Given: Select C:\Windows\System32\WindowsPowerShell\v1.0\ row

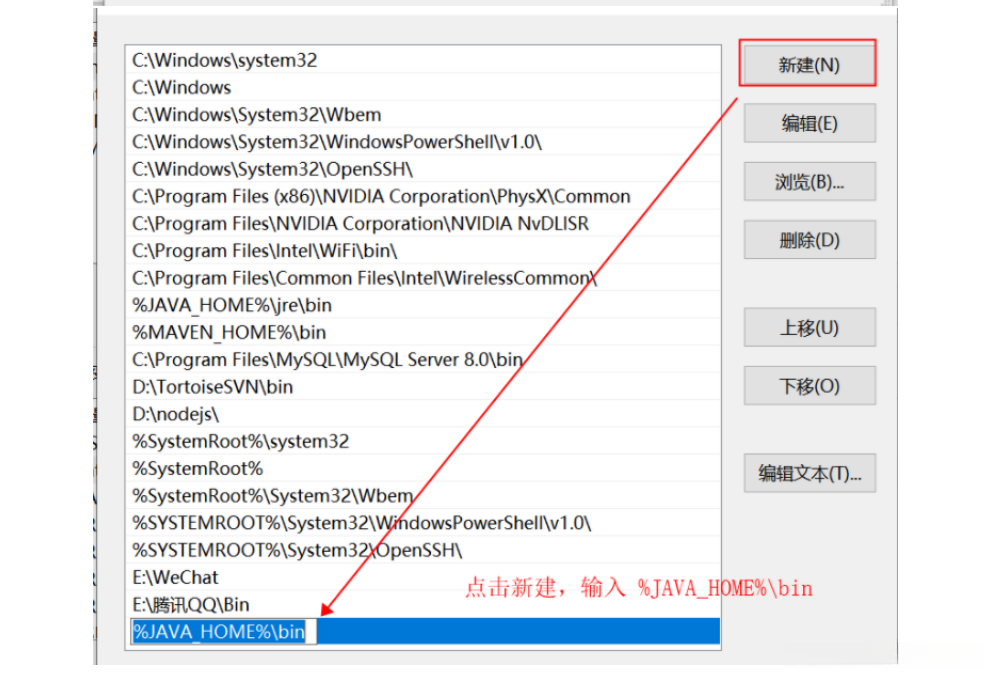Looking at the screenshot, I should click(x=423, y=141).
